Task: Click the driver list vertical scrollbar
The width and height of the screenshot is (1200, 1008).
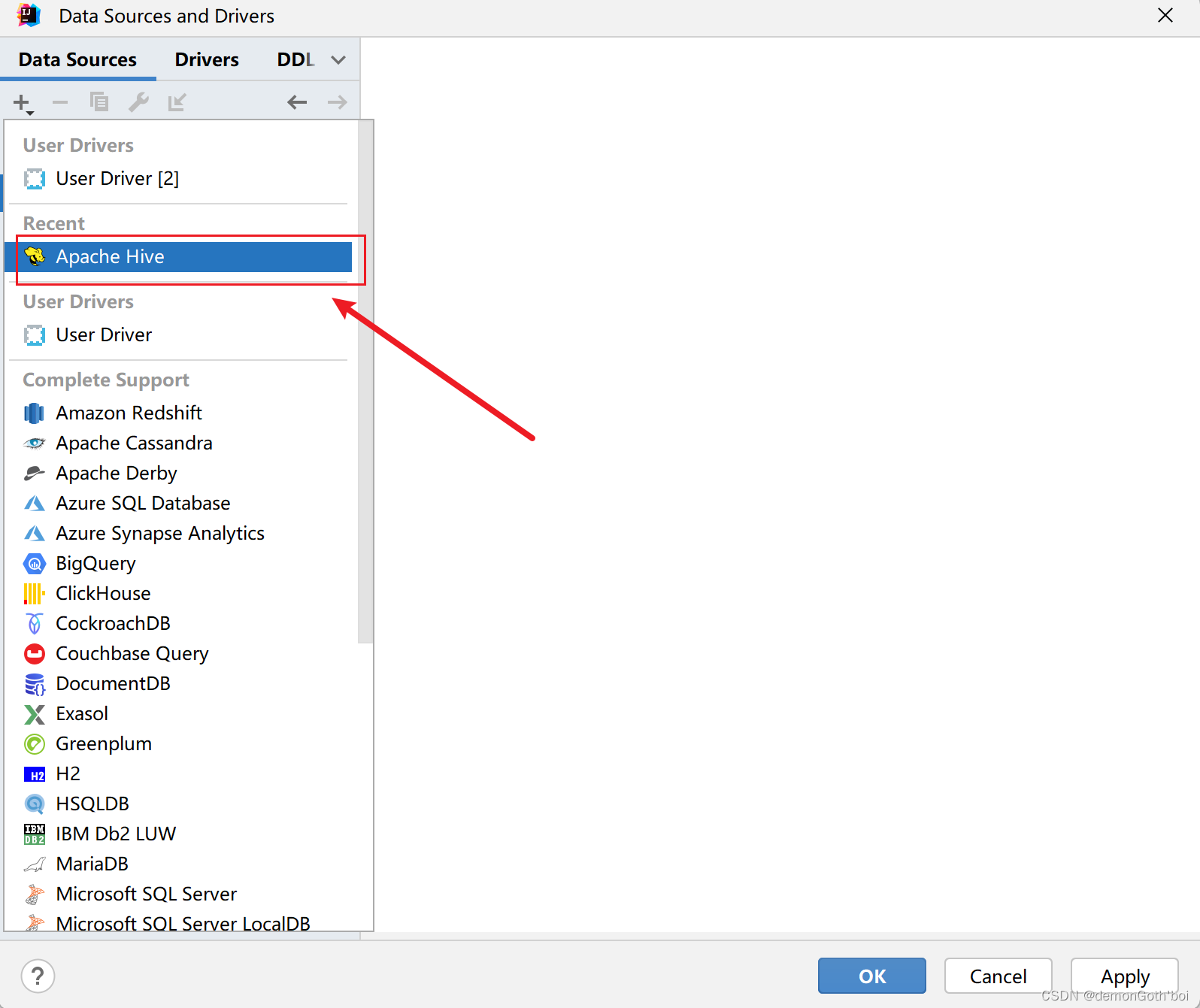Action: click(x=365, y=382)
